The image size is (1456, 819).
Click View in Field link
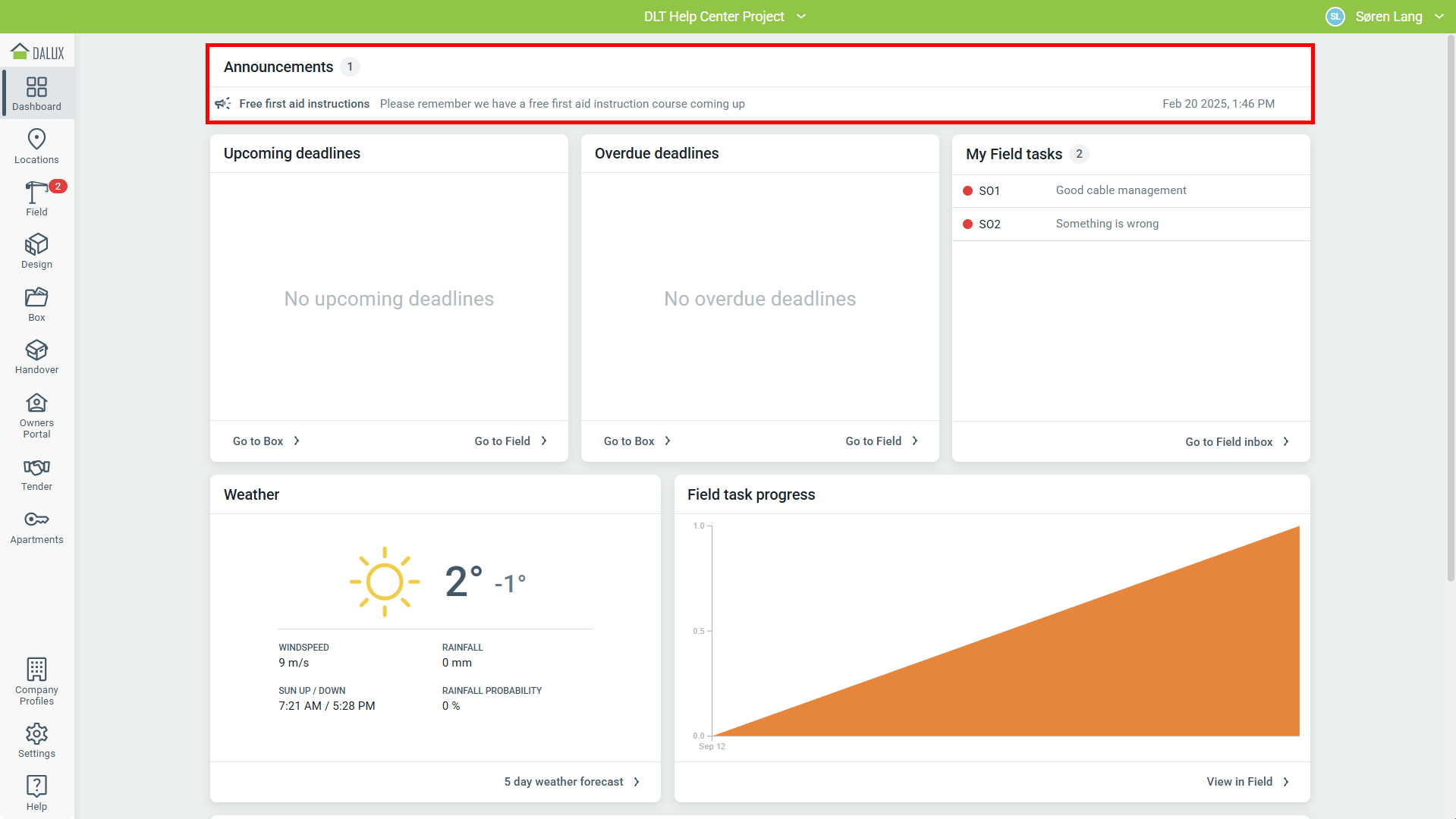click(1247, 782)
